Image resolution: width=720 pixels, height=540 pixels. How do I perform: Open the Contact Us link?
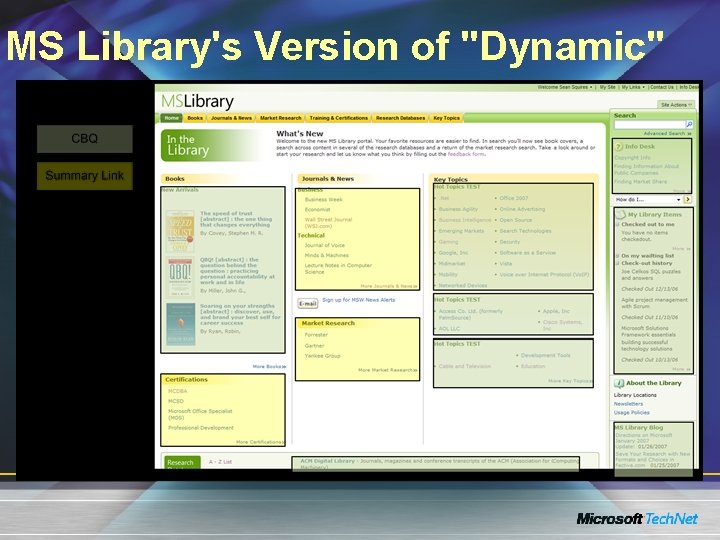point(661,87)
